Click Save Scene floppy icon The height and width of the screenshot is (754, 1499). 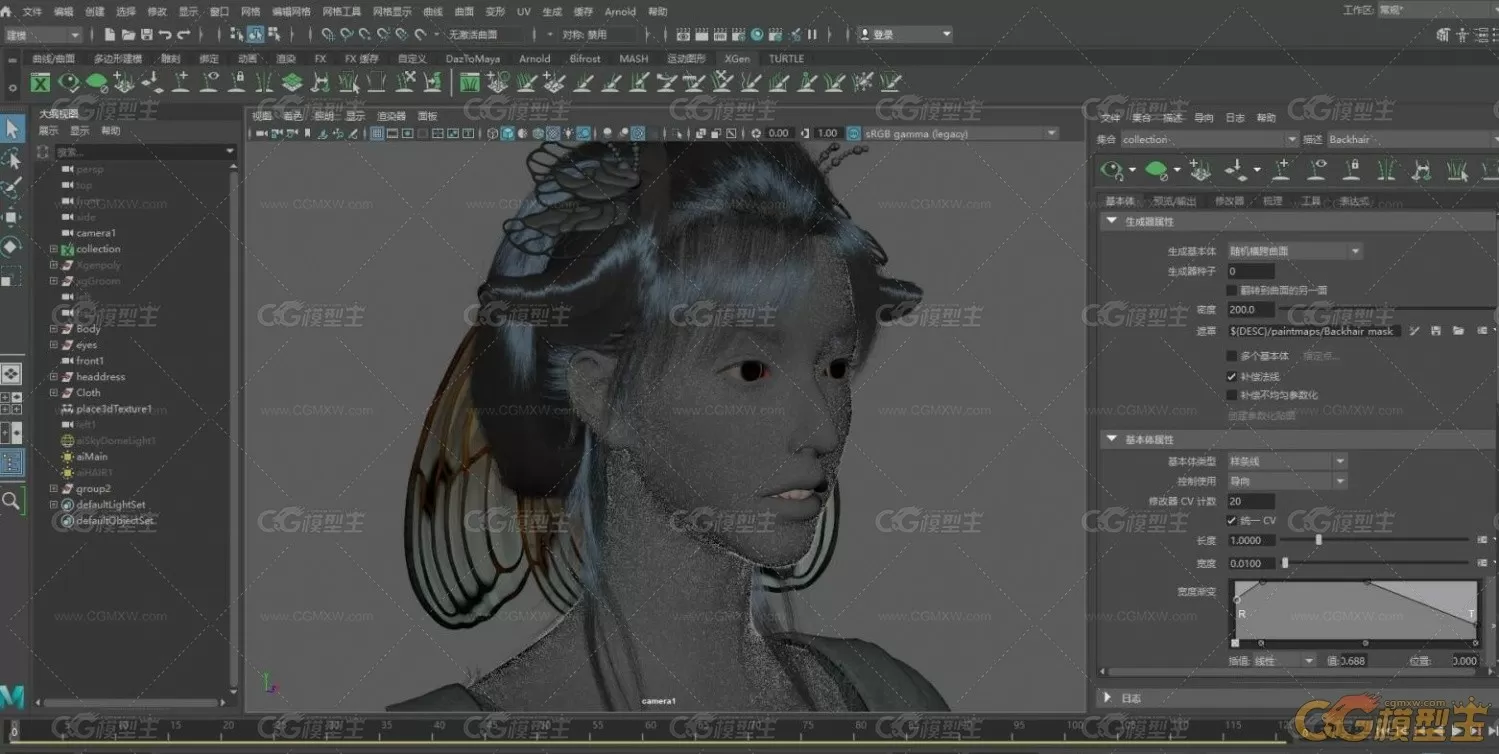click(147, 34)
